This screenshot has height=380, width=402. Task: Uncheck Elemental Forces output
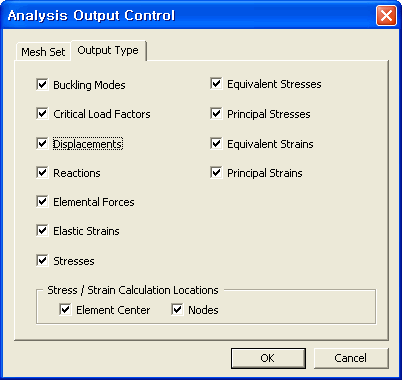tap(42, 202)
